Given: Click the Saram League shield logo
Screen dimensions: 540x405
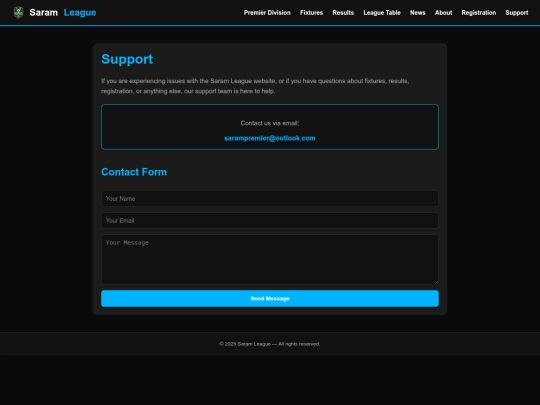Looking at the screenshot, I should point(18,12).
